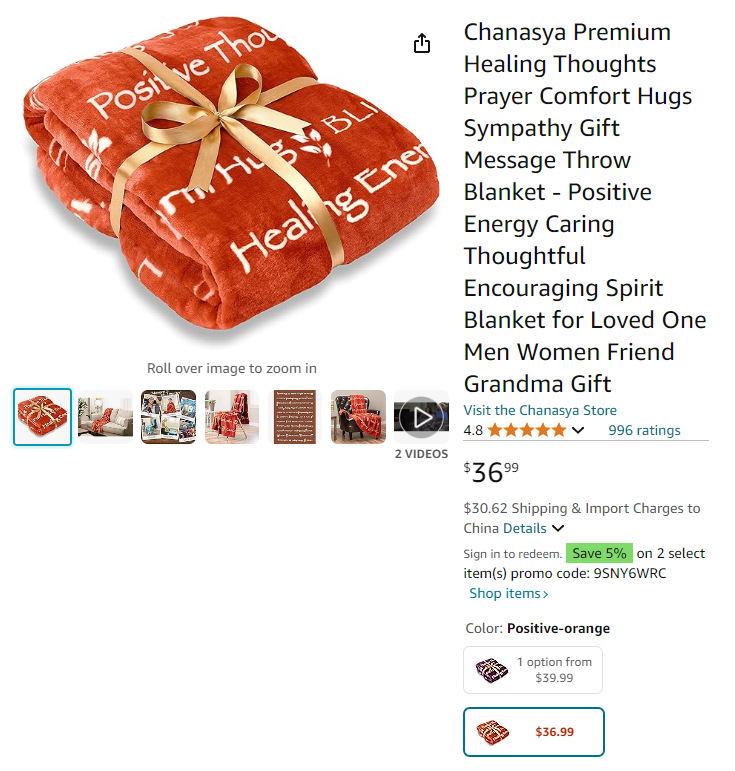Click the five-star rating stars
Image resolution: width=735 pixels, height=771 pixels.
527,431
